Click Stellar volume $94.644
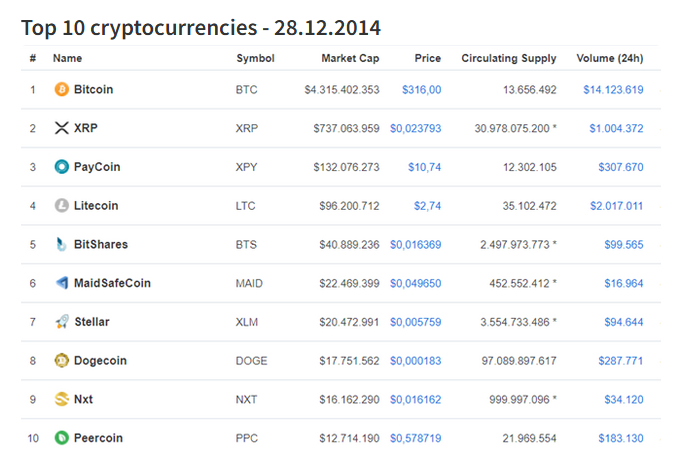688x466 pixels. coord(624,322)
